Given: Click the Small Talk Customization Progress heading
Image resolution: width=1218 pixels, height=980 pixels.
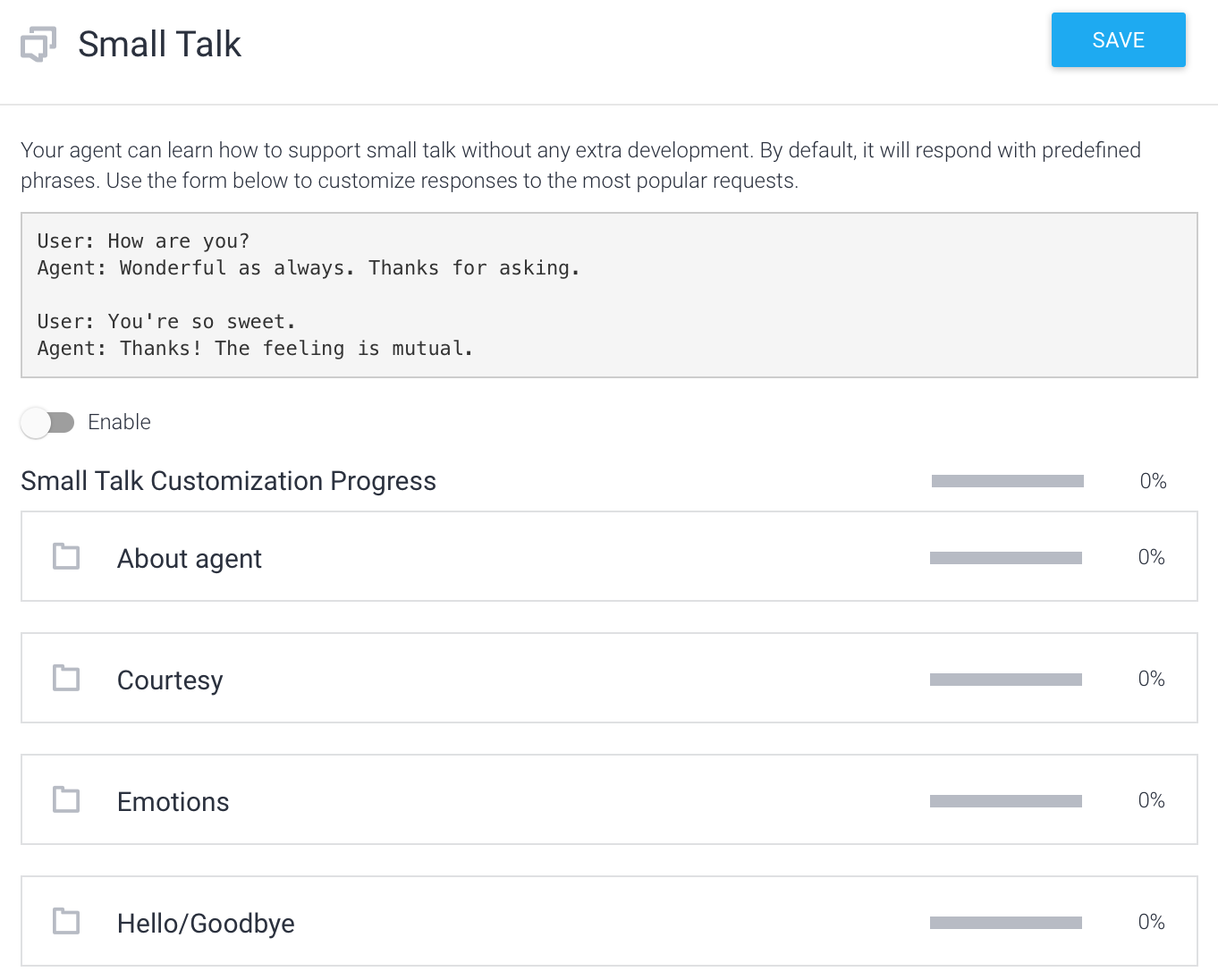Looking at the screenshot, I should tap(228, 481).
